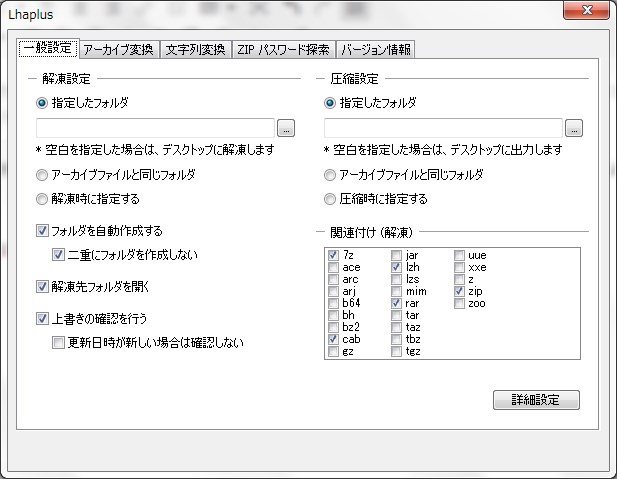This screenshot has width=617, height=479.
Task: Check zoo file association
Action: [x=459, y=303]
